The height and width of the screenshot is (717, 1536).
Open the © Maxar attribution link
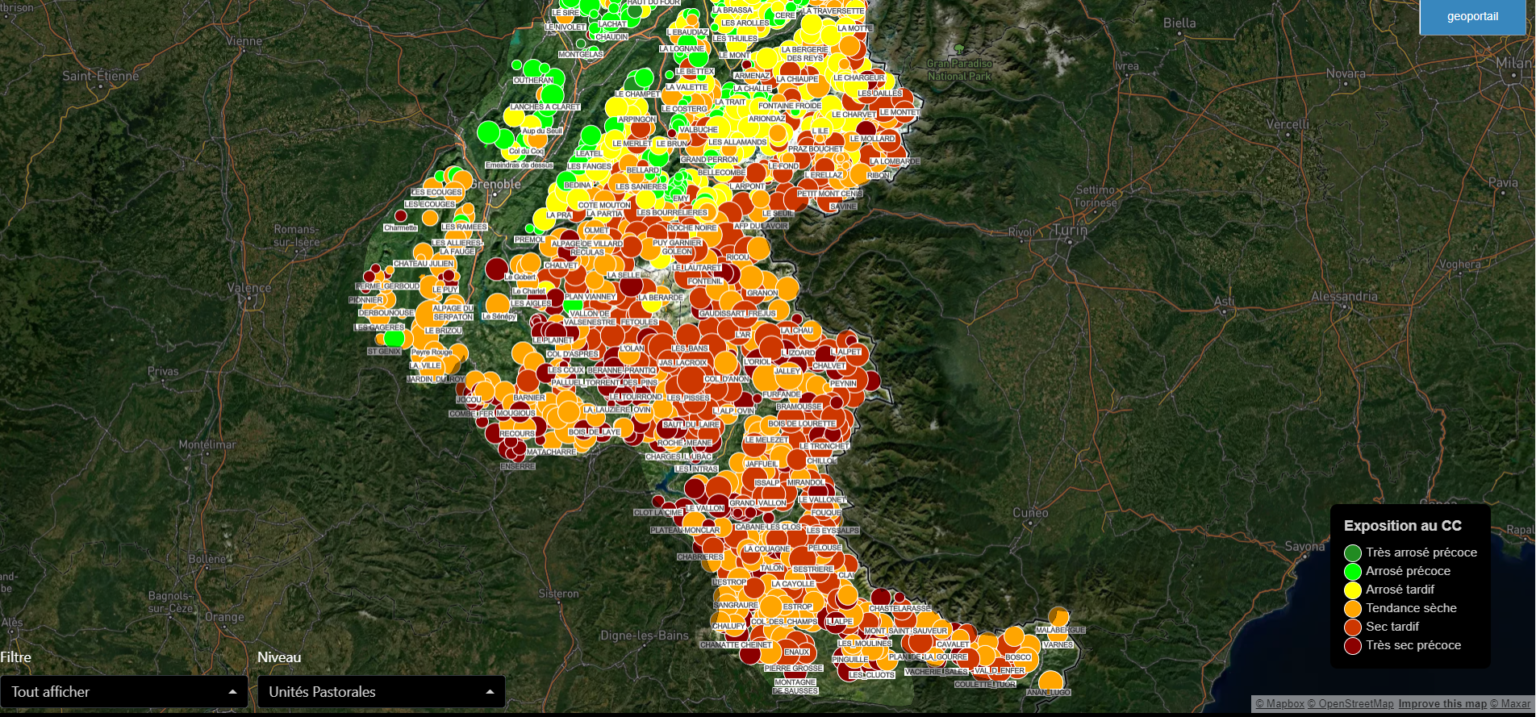pyautogui.click(x=1511, y=704)
